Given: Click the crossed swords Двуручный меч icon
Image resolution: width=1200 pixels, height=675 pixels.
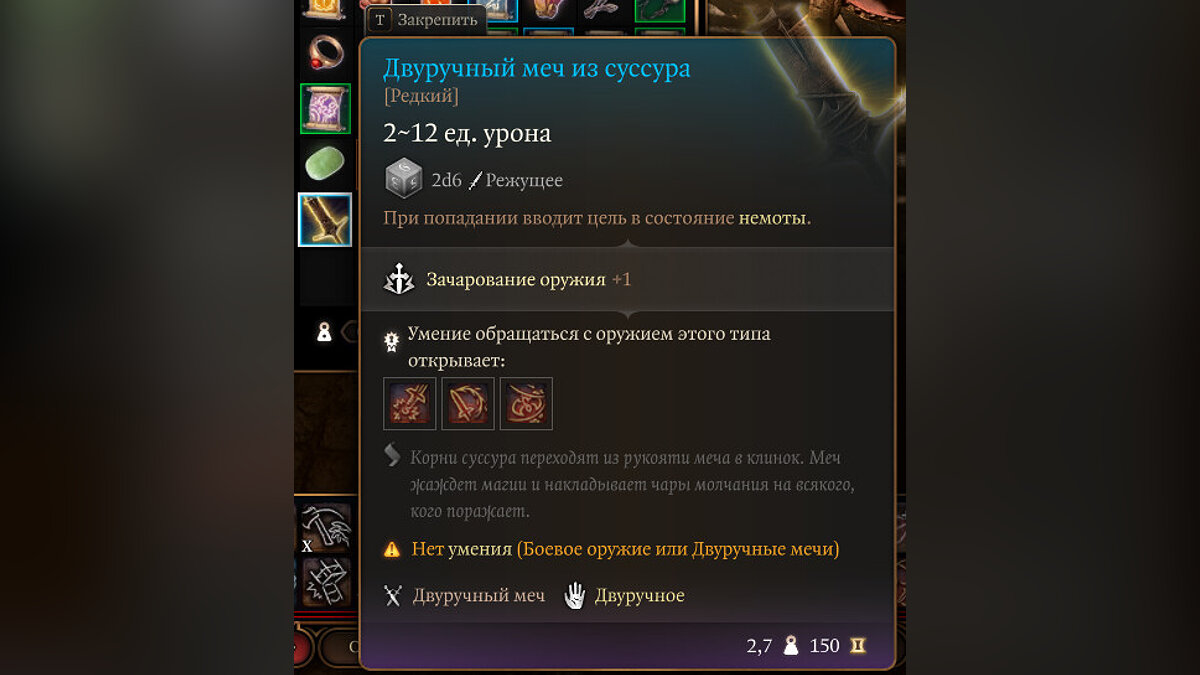Looking at the screenshot, I should pyautogui.click(x=393, y=596).
